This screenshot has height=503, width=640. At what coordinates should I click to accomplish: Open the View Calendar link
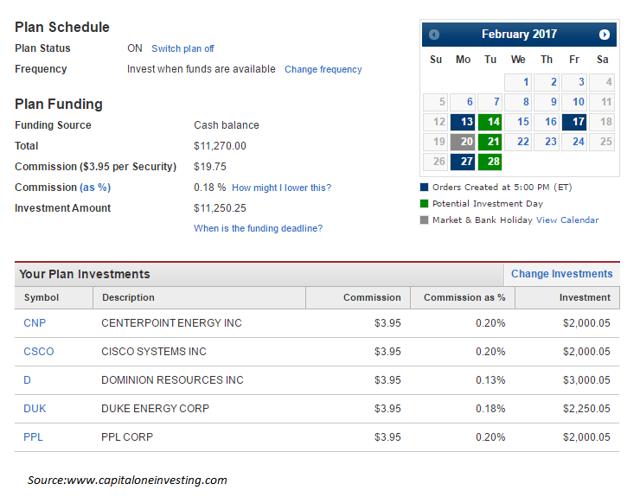click(567, 220)
